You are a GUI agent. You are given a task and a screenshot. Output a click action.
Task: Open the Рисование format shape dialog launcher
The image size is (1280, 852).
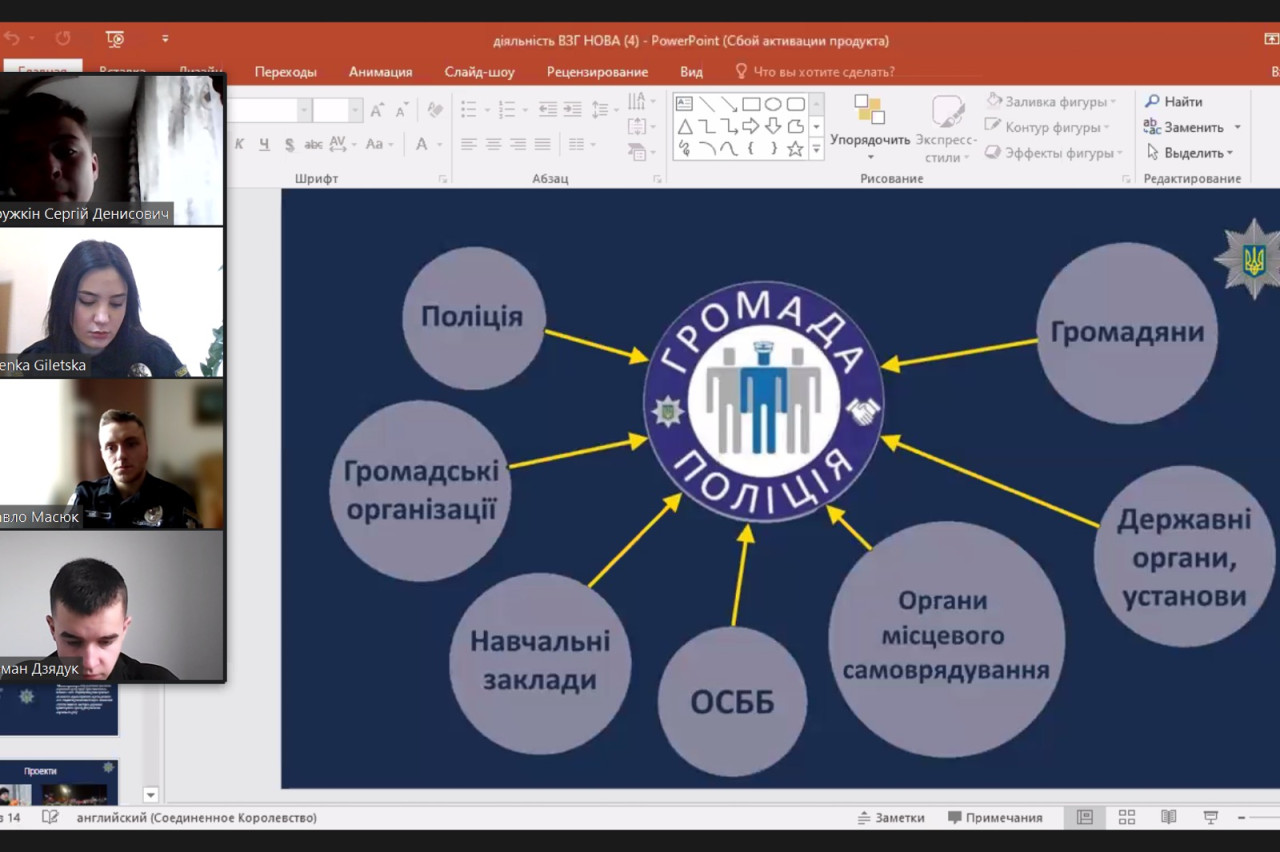(x=1126, y=179)
